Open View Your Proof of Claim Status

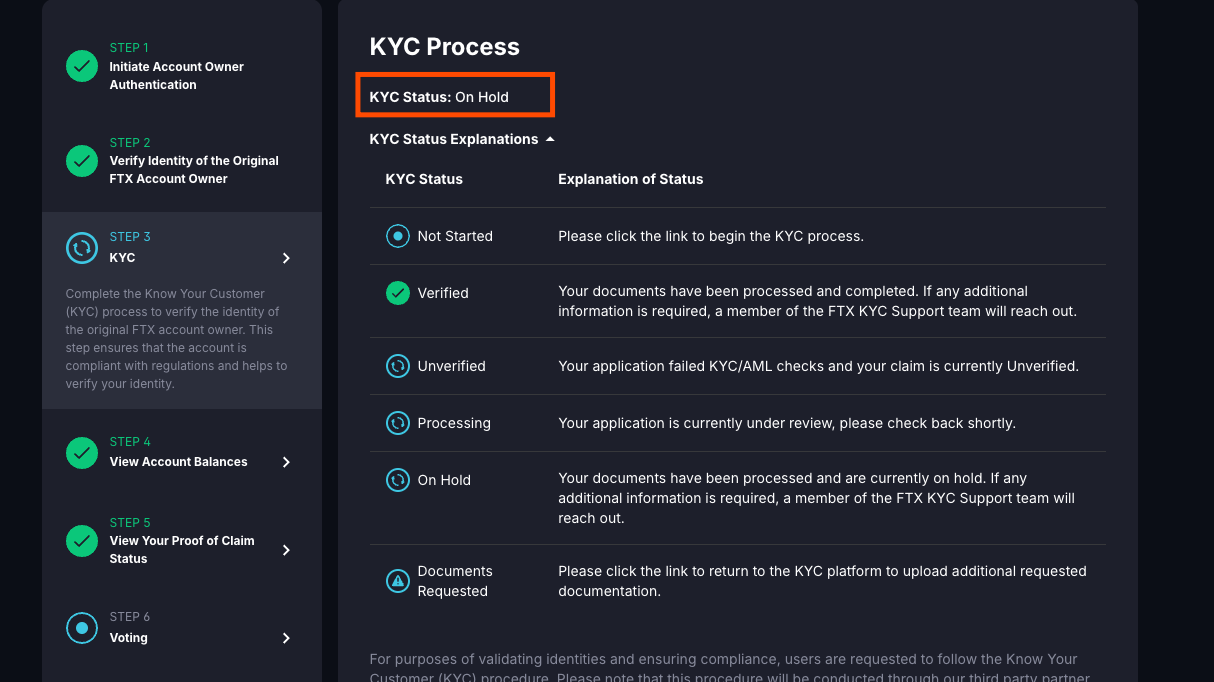click(x=182, y=550)
